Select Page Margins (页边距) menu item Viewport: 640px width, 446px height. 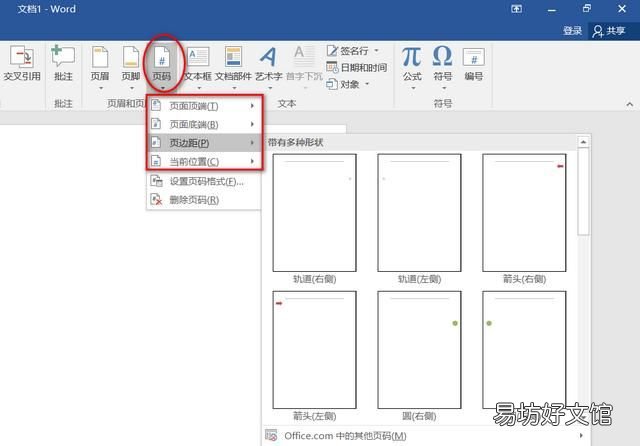click(204, 143)
